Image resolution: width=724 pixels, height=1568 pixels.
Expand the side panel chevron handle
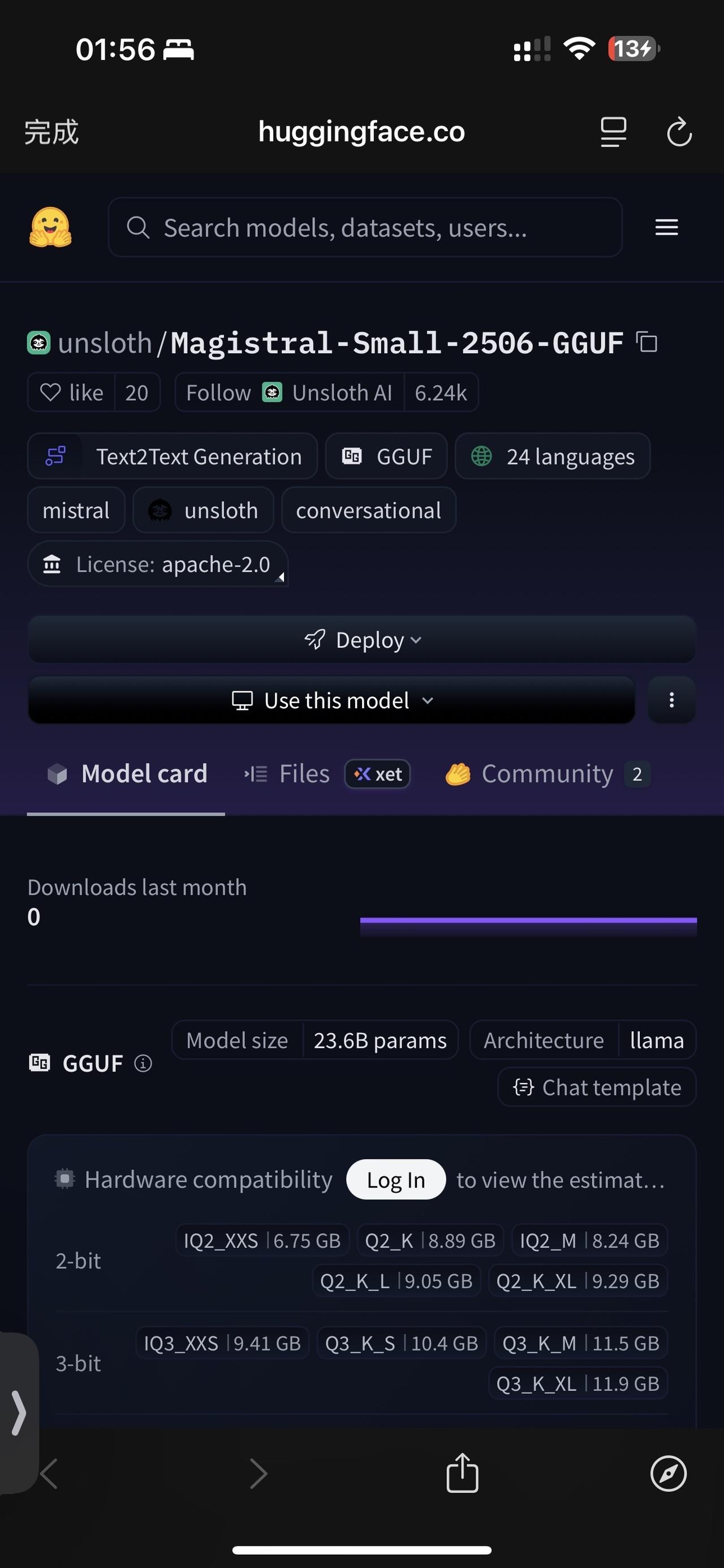pyautogui.click(x=19, y=1413)
